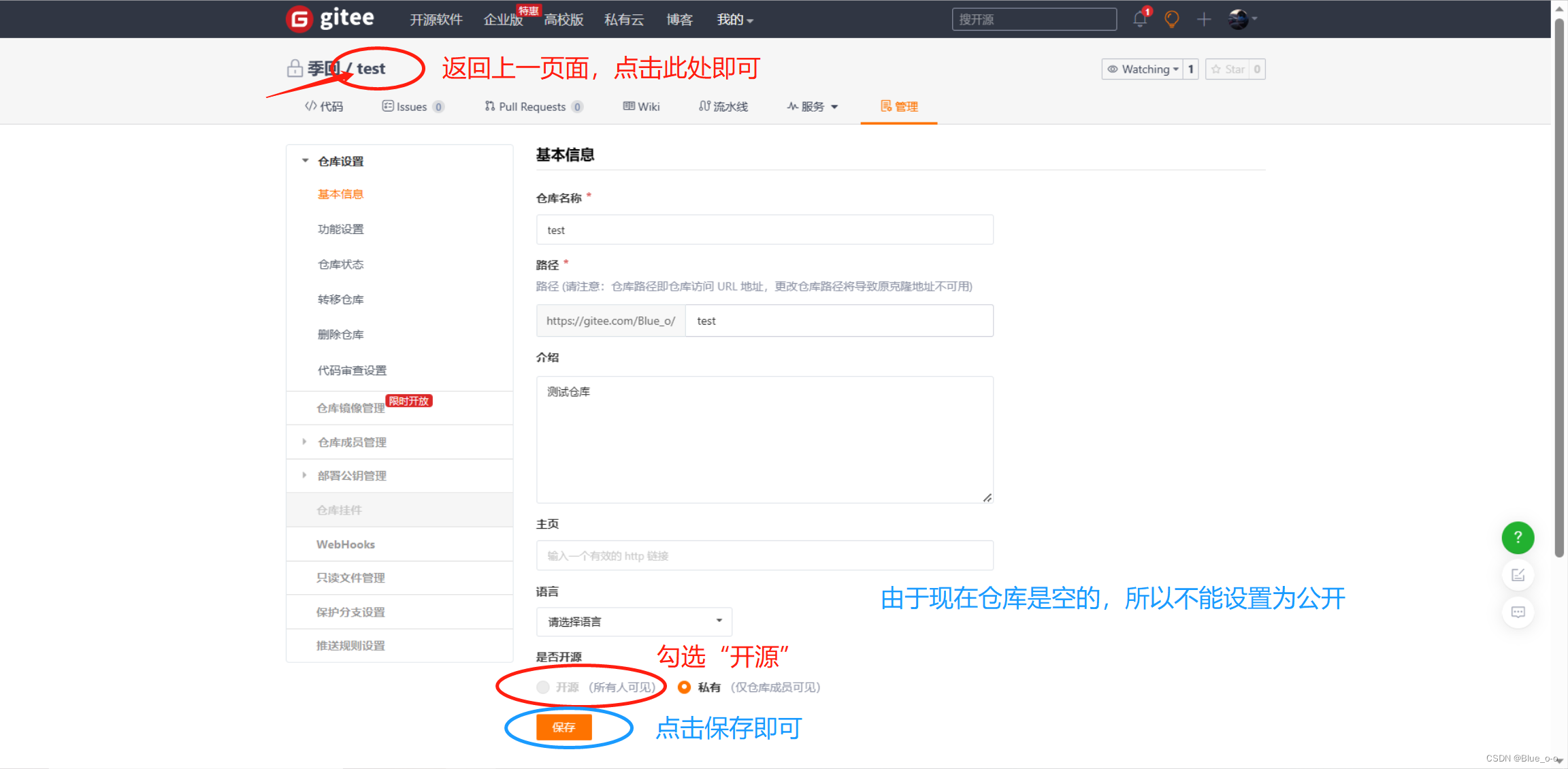Select the 开源 radio button
This screenshot has width=1568, height=769.
pyautogui.click(x=542, y=687)
